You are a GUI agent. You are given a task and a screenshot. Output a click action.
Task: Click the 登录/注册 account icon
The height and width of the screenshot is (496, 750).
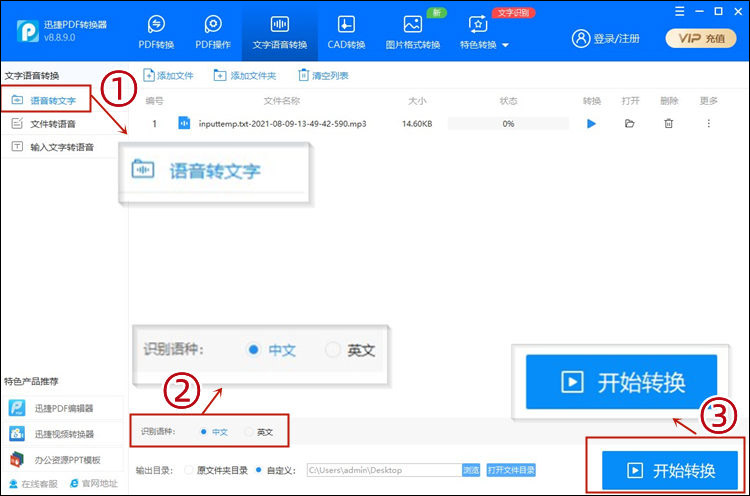tap(581, 38)
